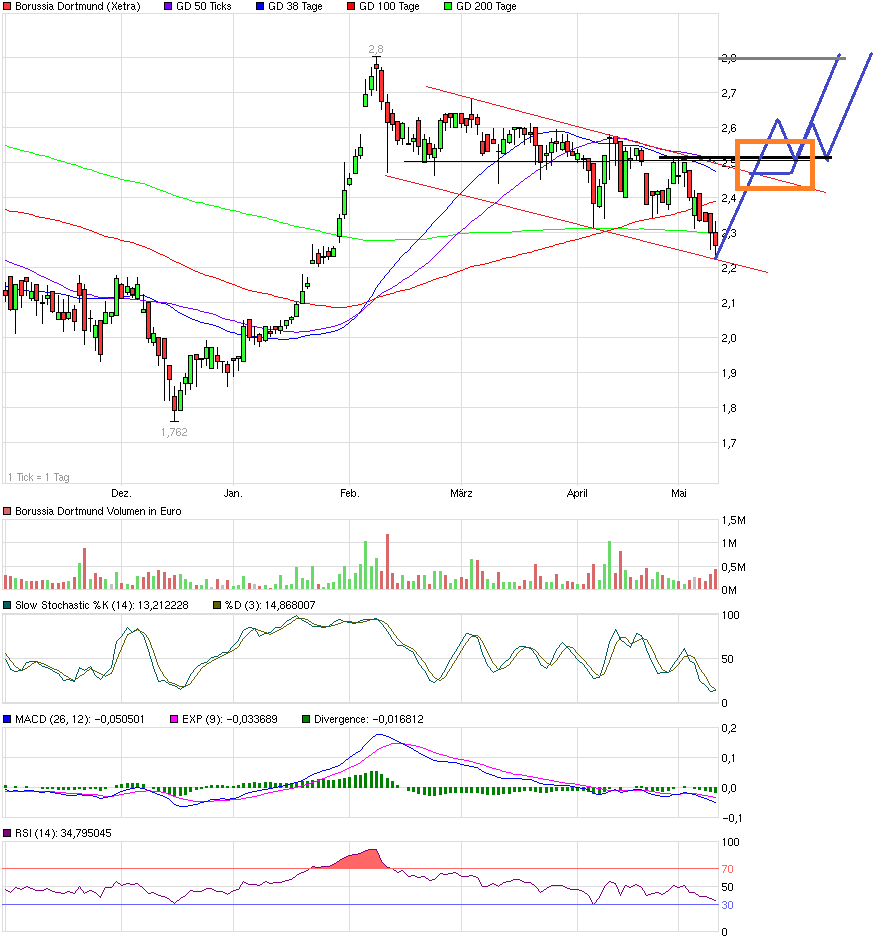Click the GD 100 Tage legend label
The image size is (887, 940).
390,7
